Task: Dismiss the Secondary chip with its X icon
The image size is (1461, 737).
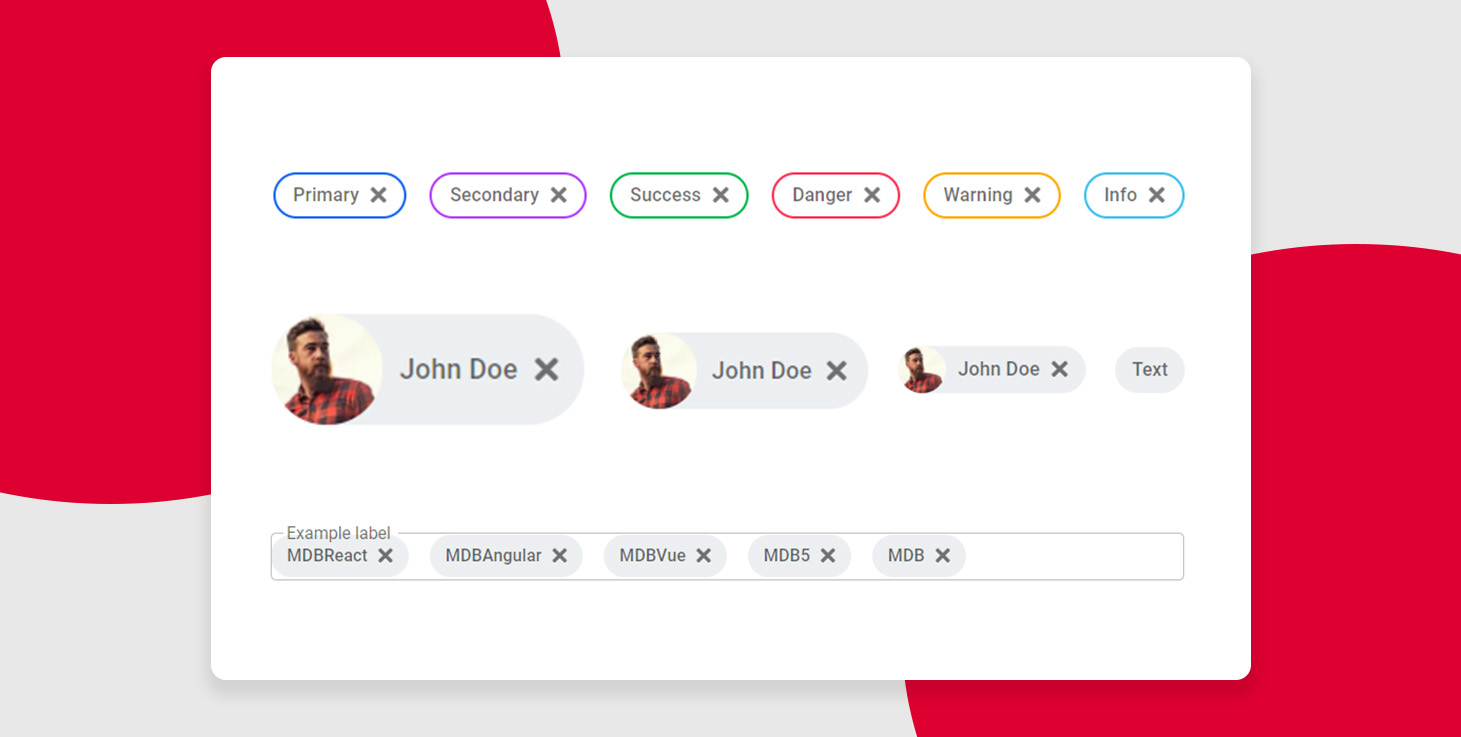Action: [559, 195]
